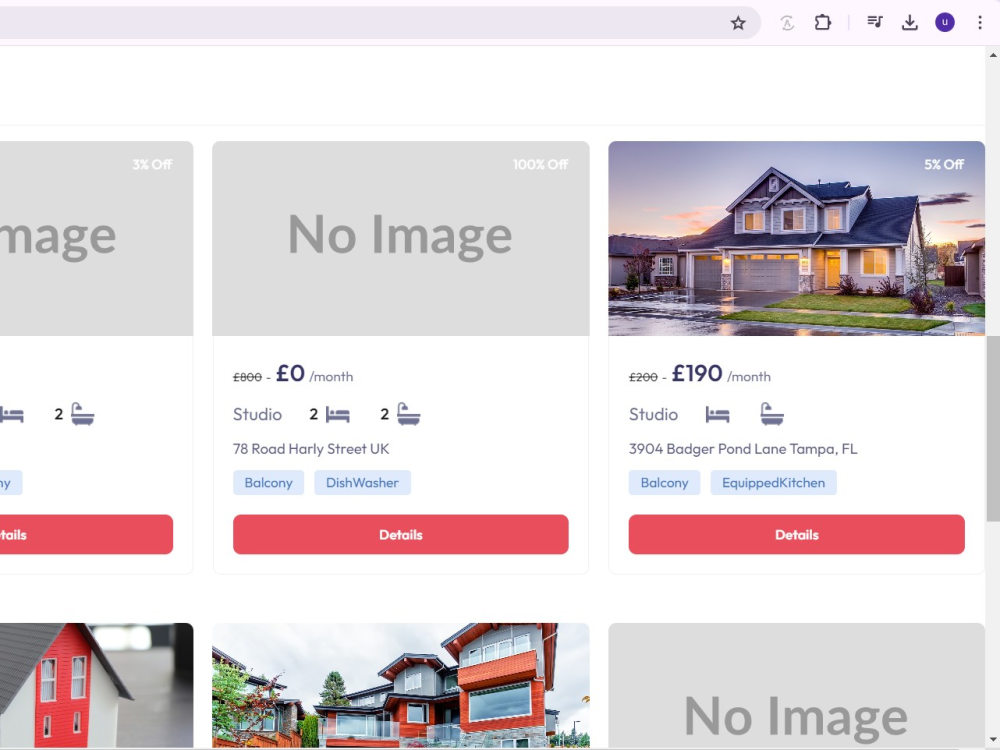Click the red toy house photo
Screen dimensions: 1000x750
(x=96, y=685)
